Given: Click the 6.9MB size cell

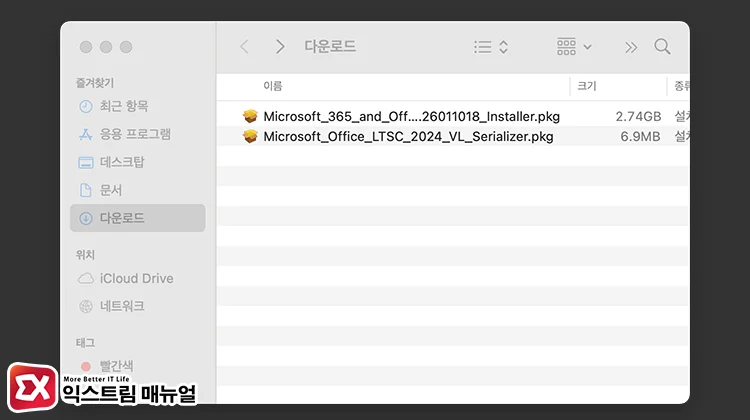Looking at the screenshot, I should click(640, 136).
